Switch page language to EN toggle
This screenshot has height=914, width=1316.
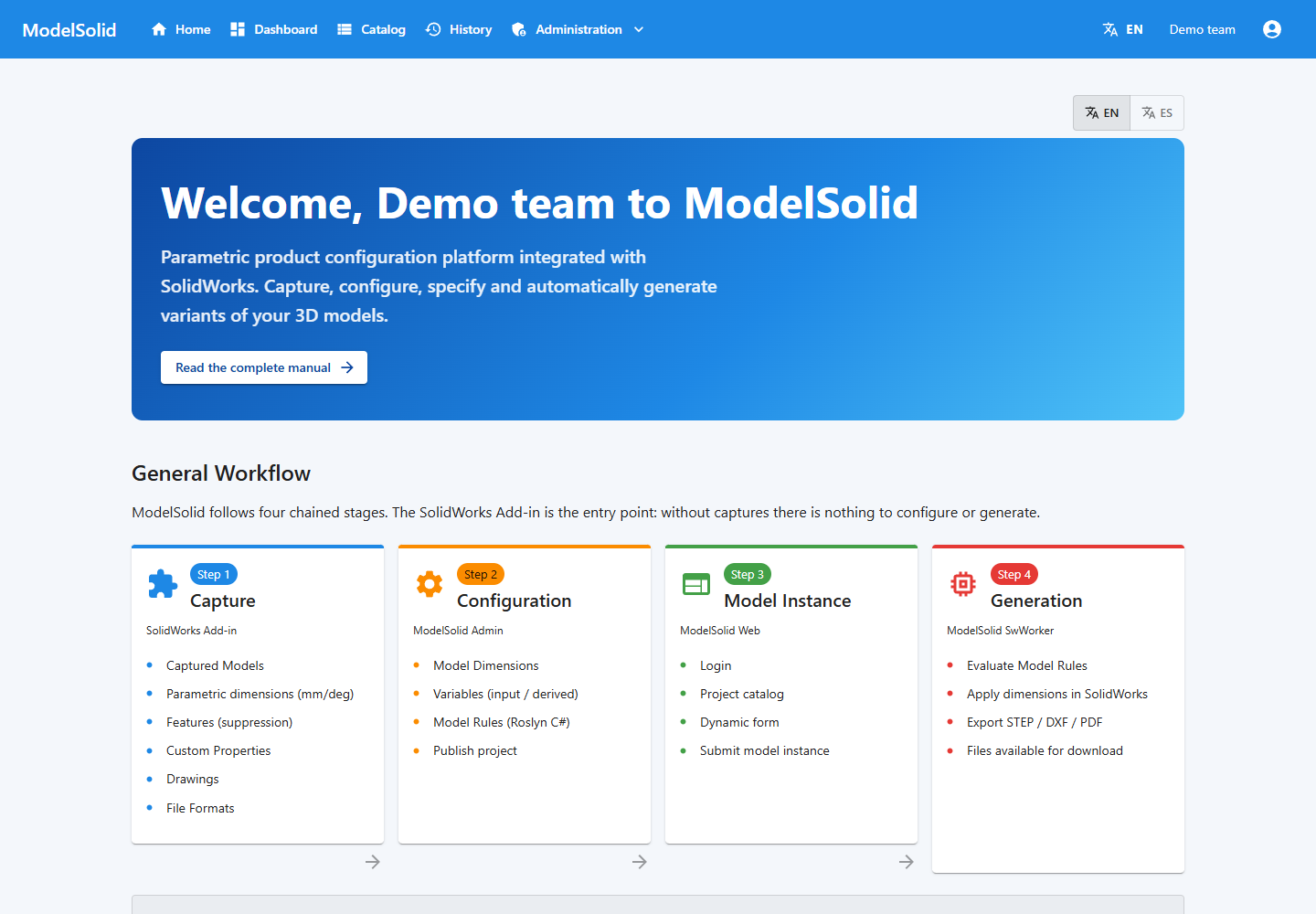[1101, 113]
